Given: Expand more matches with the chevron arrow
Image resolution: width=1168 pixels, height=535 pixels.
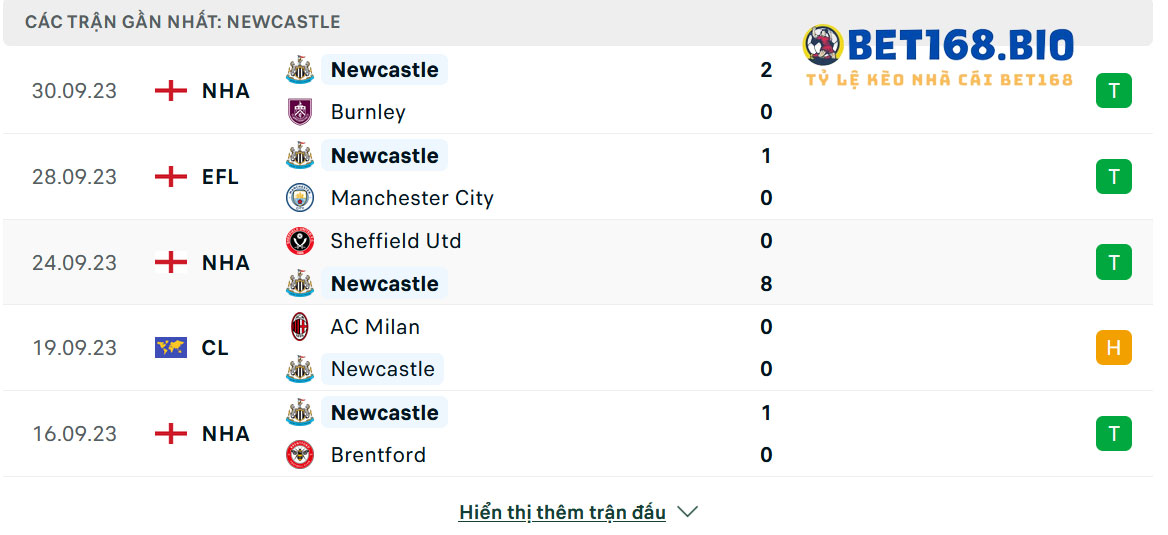Looking at the screenshot, I should pos(688,512).
